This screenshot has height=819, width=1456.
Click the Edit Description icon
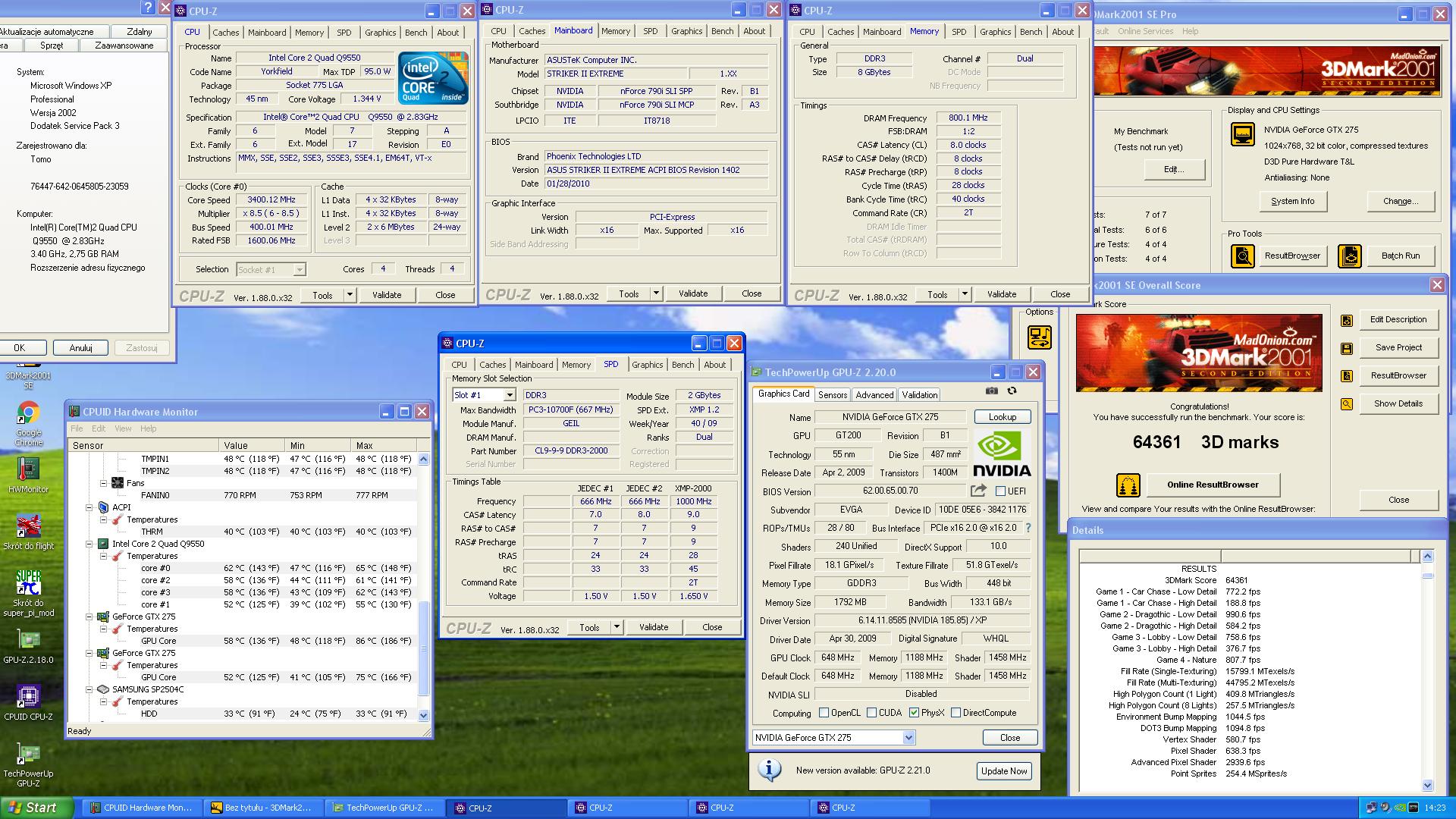coord(1347,320)
